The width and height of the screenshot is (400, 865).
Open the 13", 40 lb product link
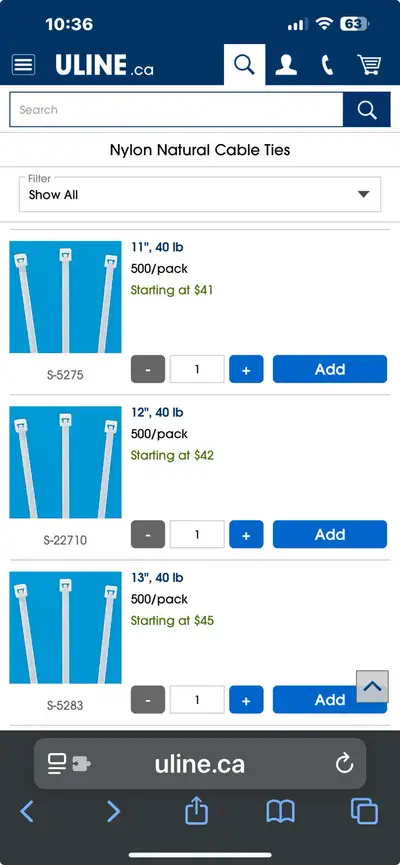pyautogui.click(x=157, y=578)
